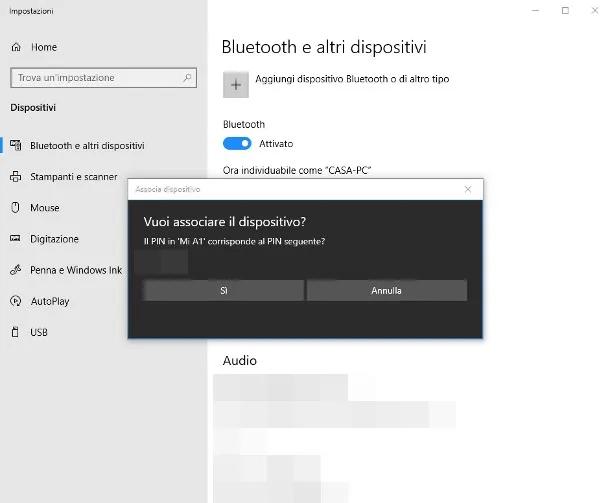Click the Penna e Windows Ink icon
This screenshot has width=610, height=503.
[16, 270]
